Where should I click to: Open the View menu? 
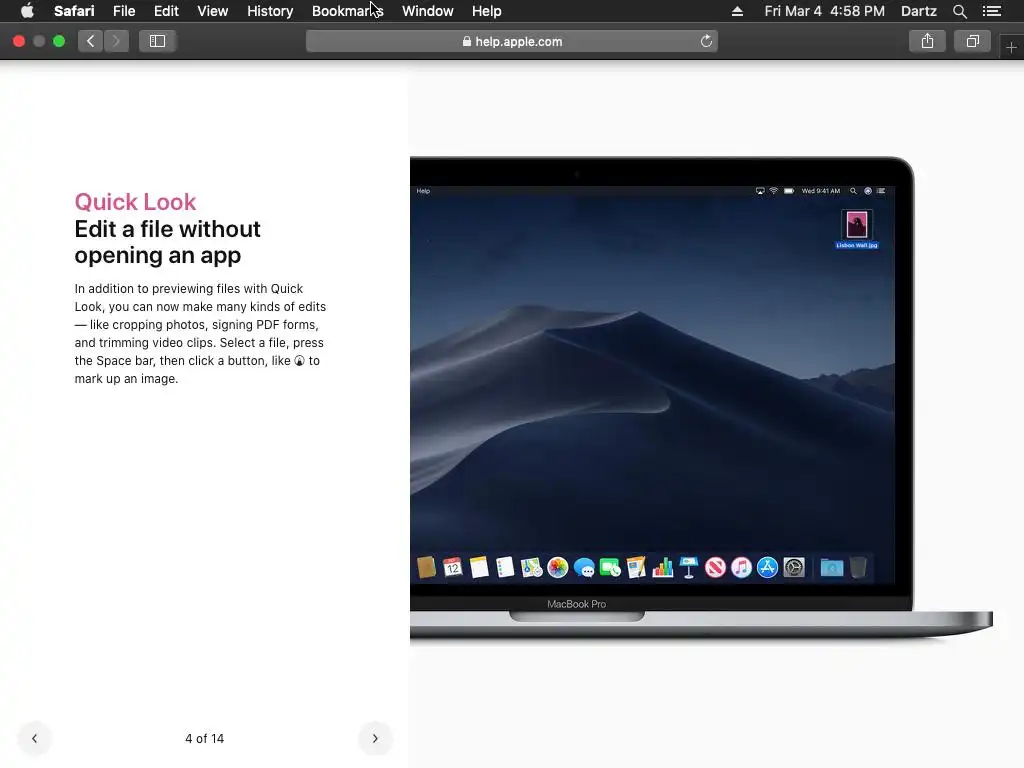212,11
